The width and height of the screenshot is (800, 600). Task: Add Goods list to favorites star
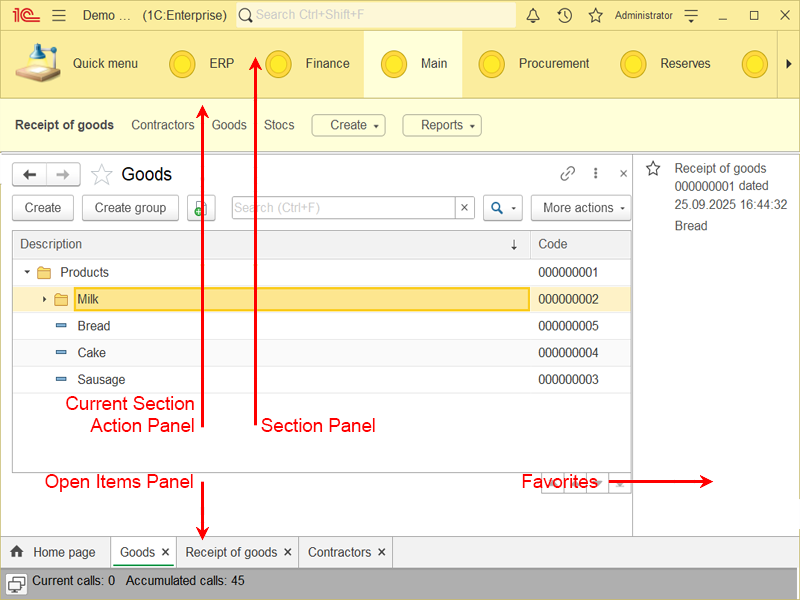pyautogui.click(x=101, y=175)
